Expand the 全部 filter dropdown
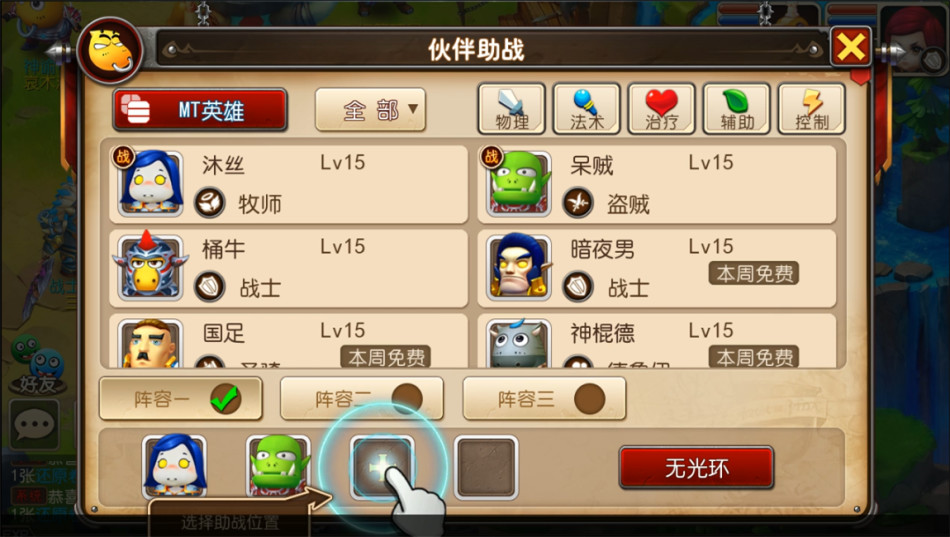950x537 pixels. pyautogui.click(x=370, y=110)
